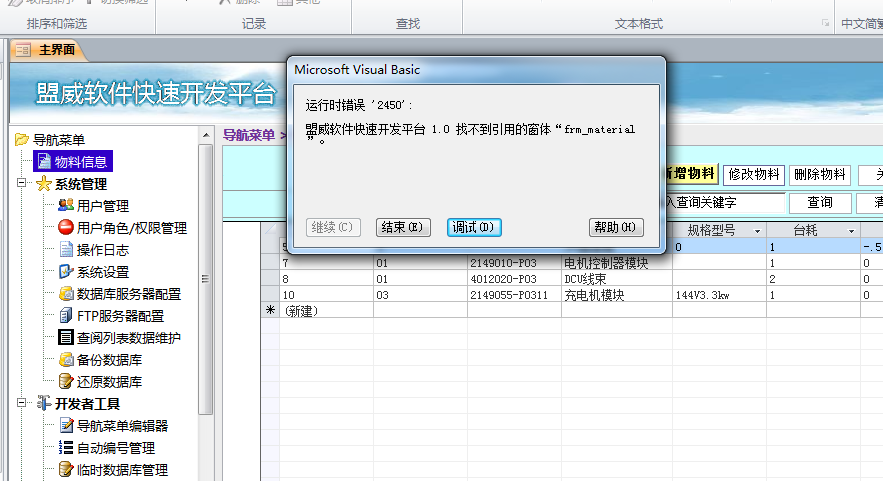Click the 数据库服务器配置 icon

[66, 293]
